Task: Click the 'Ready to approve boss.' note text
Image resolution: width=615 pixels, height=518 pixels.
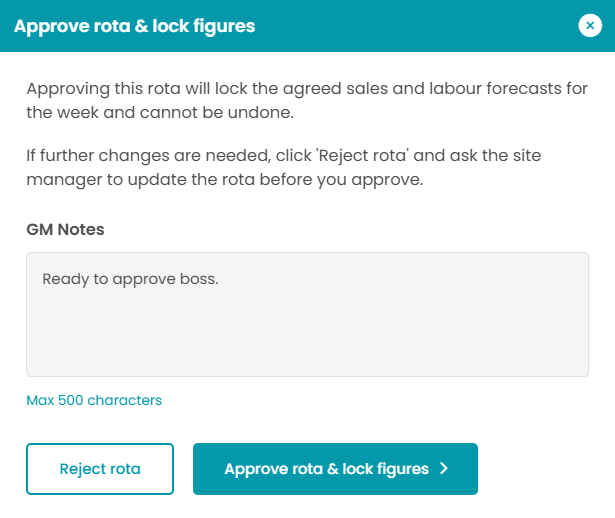Action: [130, 278]
